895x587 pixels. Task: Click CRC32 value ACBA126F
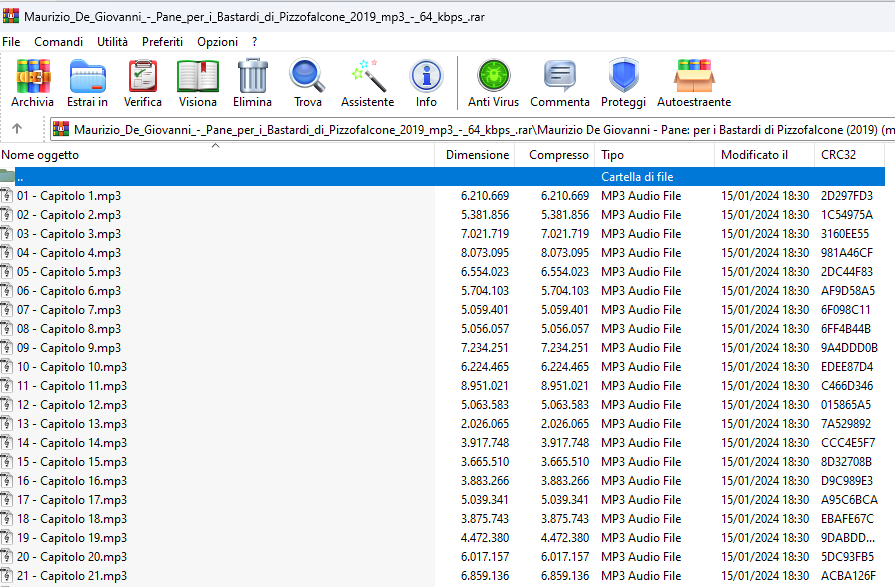coord(848,575)
